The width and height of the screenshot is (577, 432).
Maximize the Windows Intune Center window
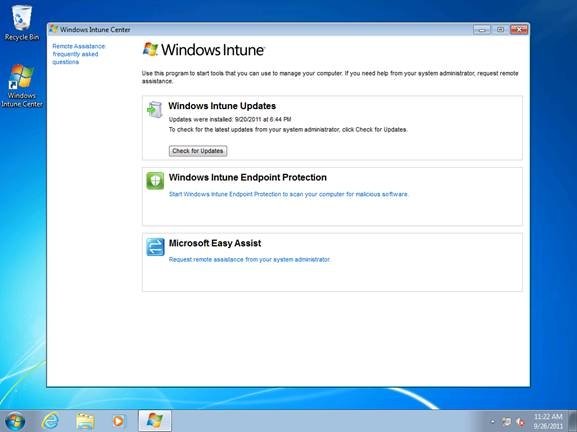[500, 29]
